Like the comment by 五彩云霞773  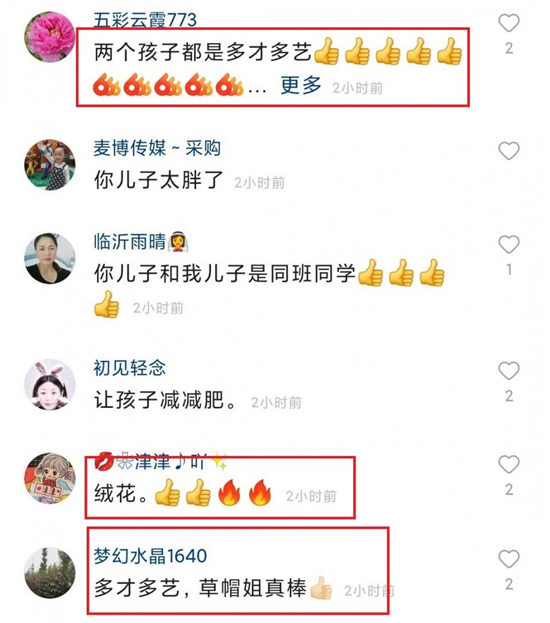[x=509, y=23]
